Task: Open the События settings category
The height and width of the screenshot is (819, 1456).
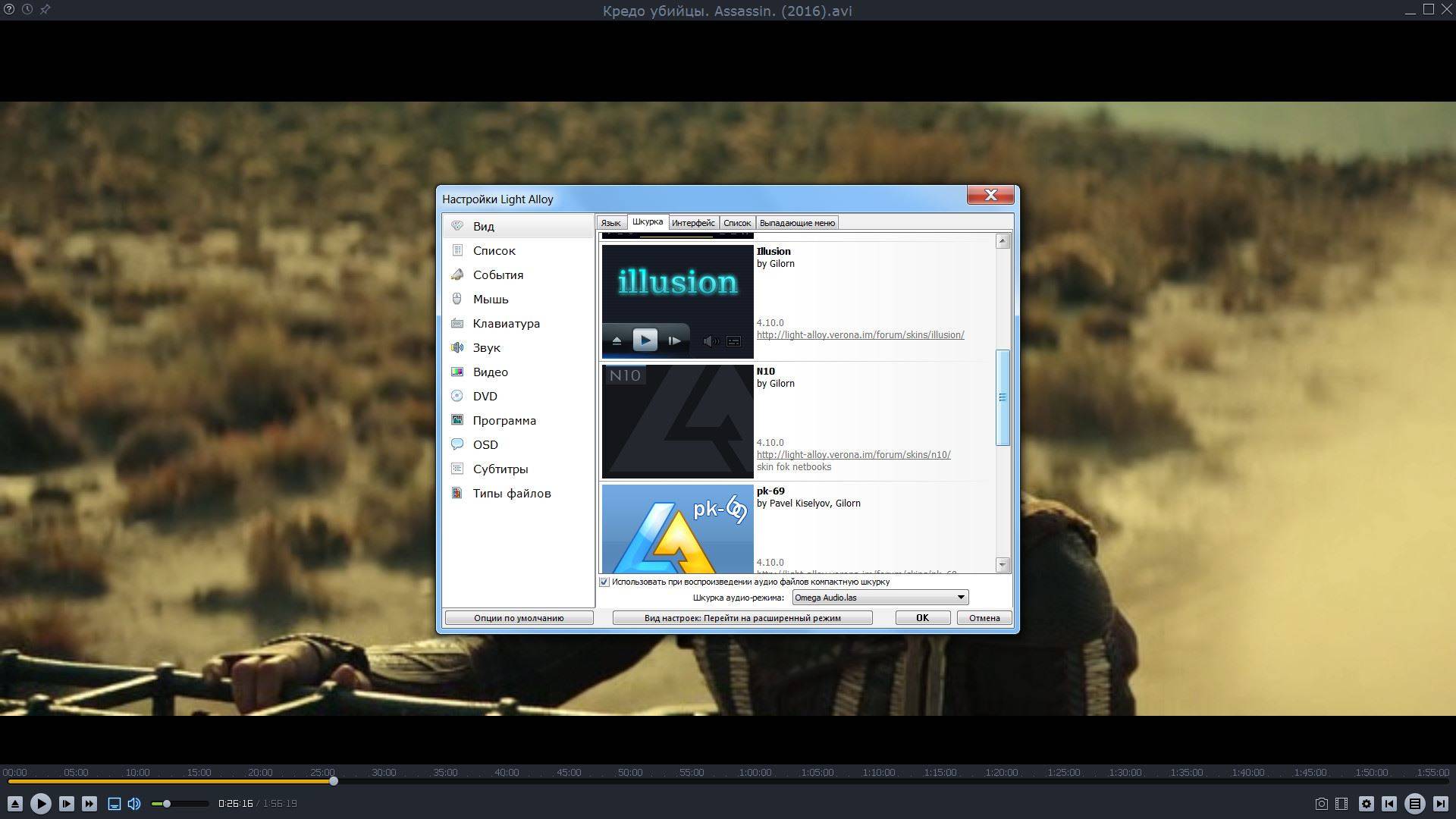Action: click(x=519, y=275)
